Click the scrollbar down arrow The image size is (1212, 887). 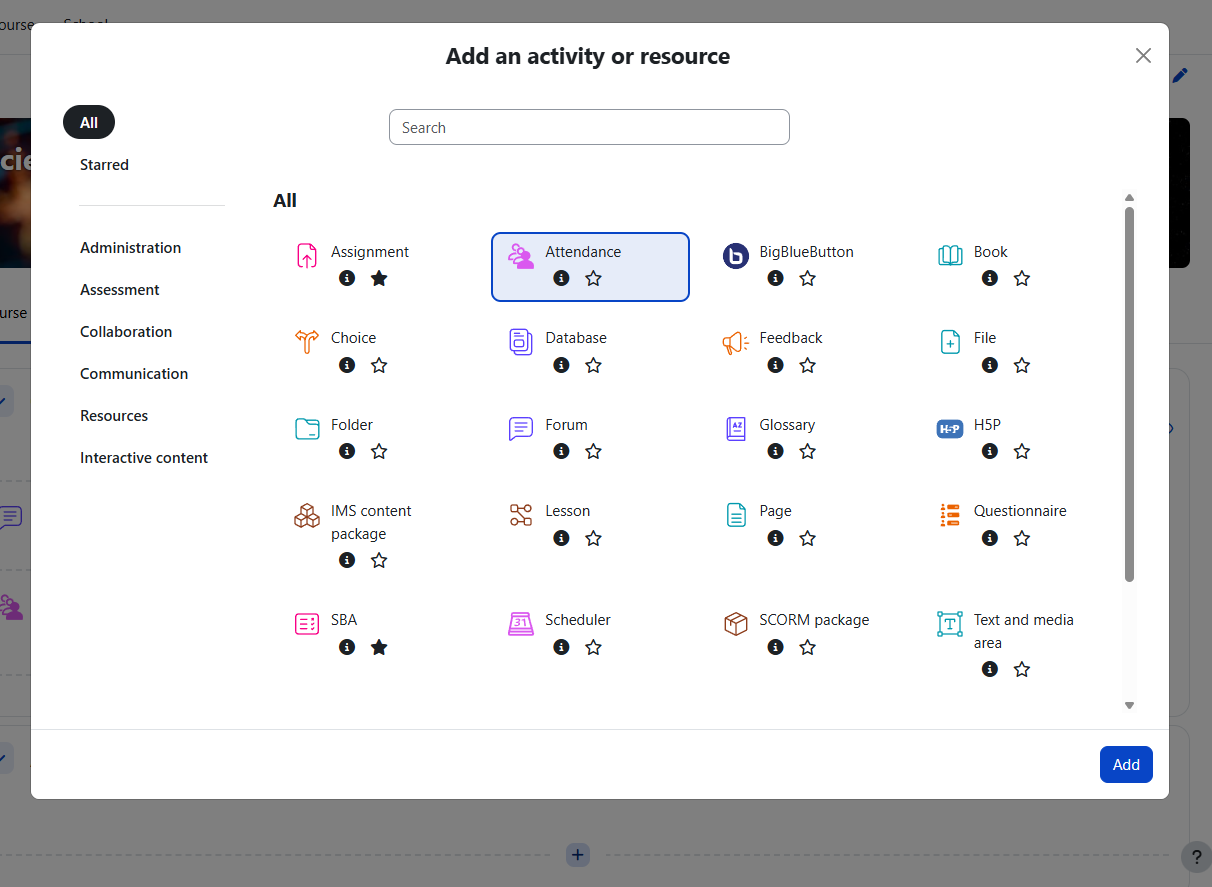tap(1130, 705)
